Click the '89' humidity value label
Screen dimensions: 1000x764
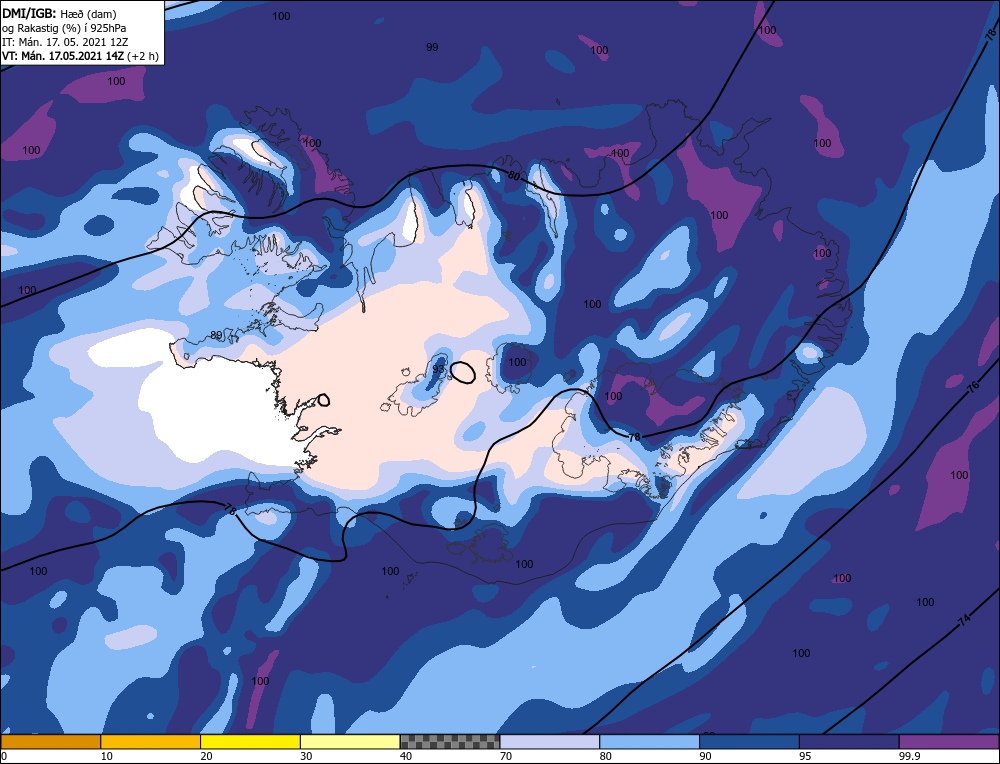point(216,335)
